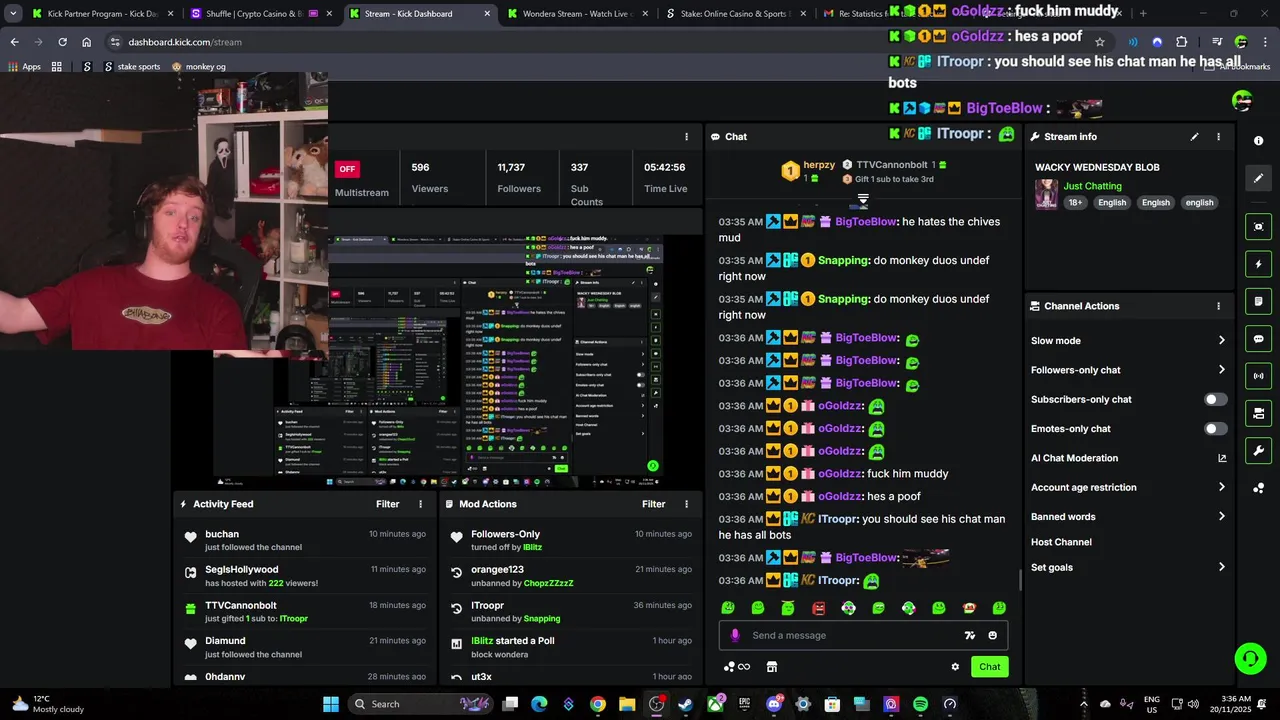Open the info icon in right sidebar
1280x720 pixels.
click(1259, 141)
